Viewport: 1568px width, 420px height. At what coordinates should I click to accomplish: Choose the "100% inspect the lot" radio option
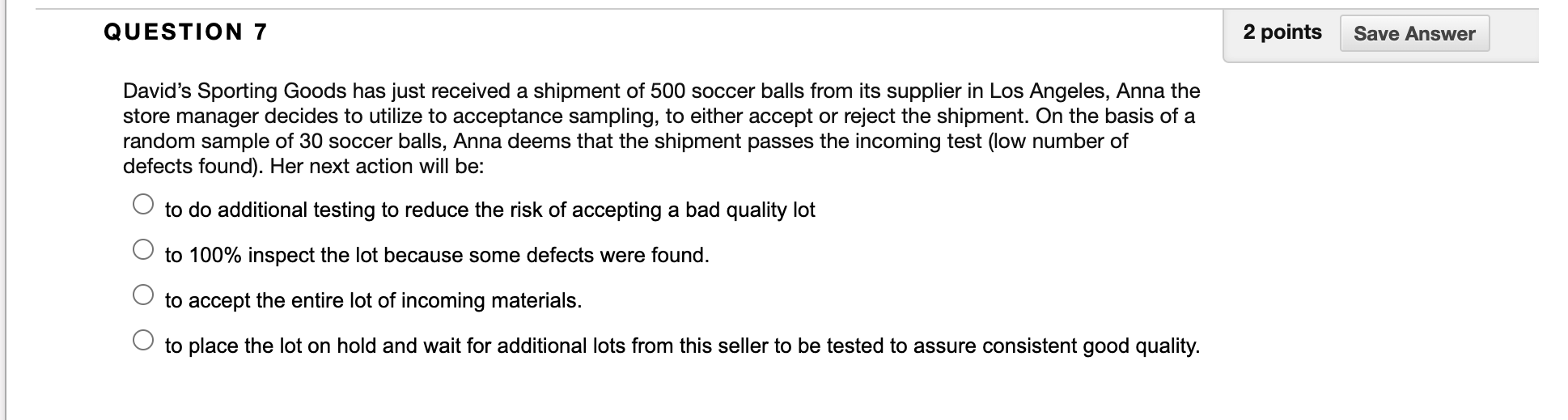point(143,250)
